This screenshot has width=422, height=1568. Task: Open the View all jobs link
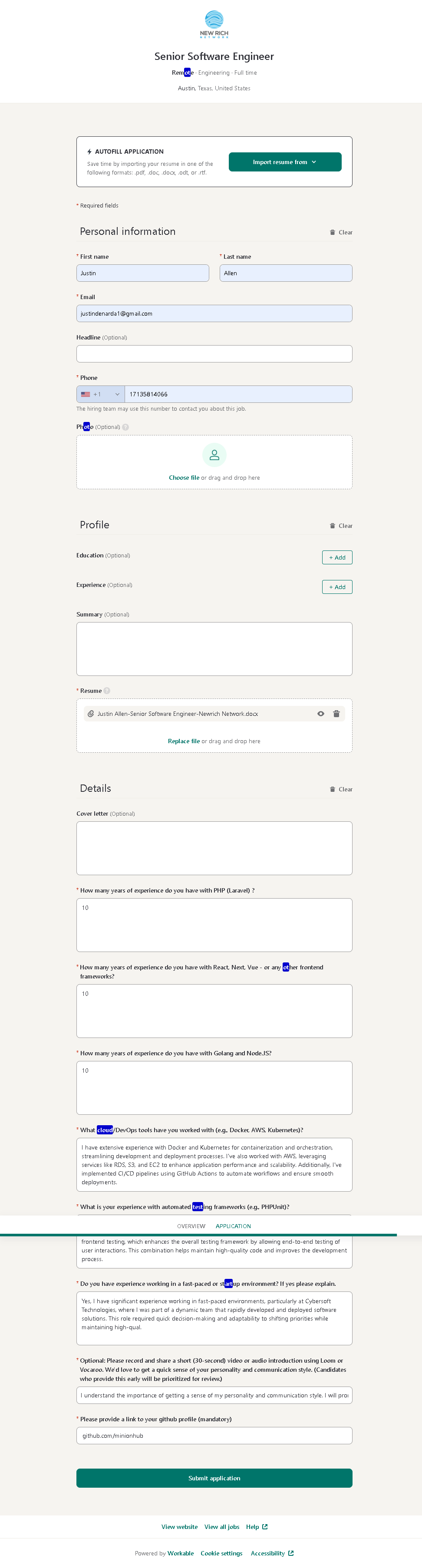click(x=222, y=1527)
